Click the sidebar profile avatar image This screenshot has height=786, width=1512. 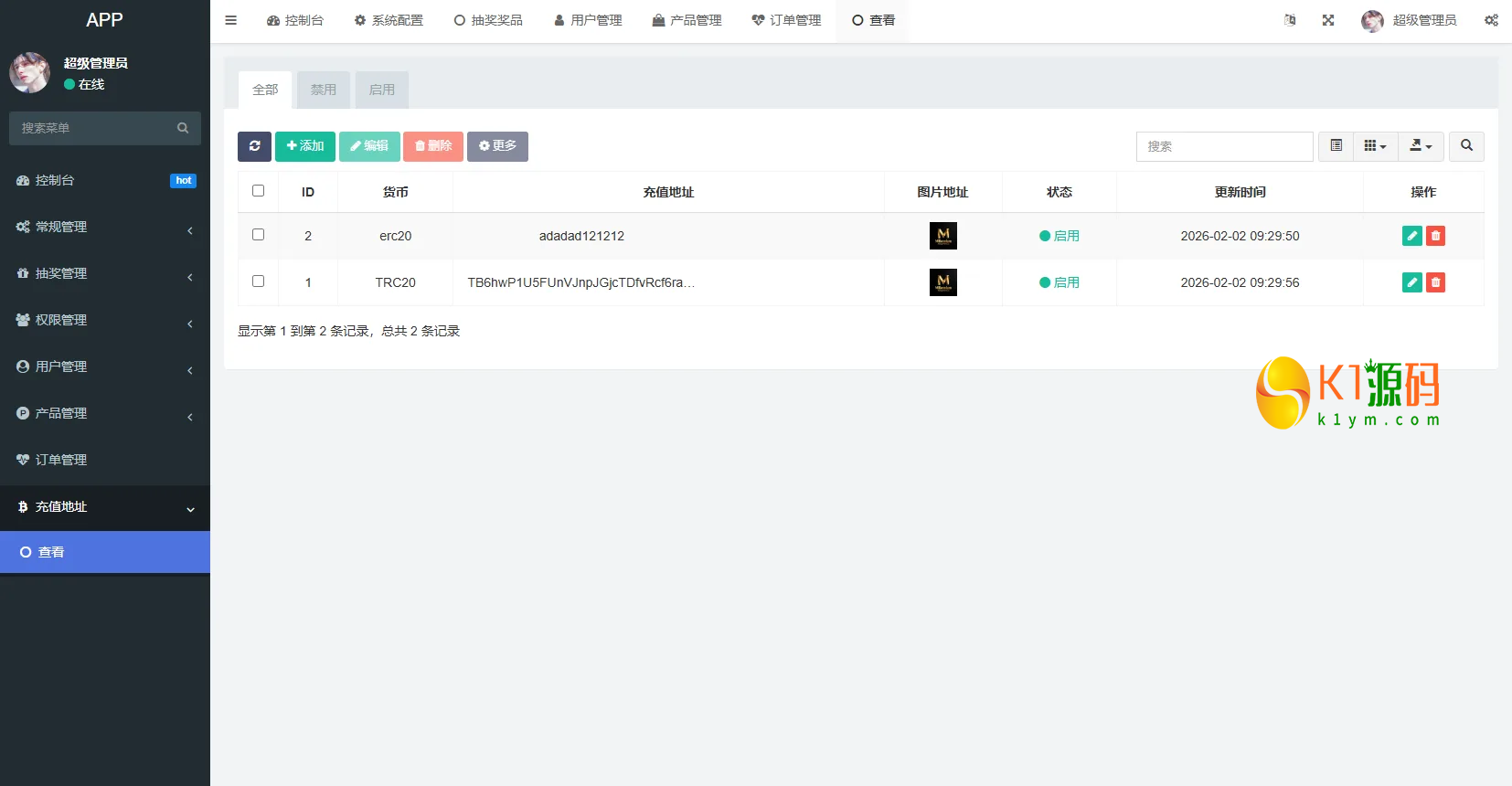[30, 72]
